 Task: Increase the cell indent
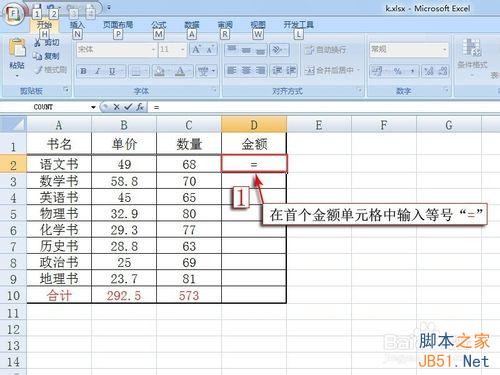coord(291,71)
